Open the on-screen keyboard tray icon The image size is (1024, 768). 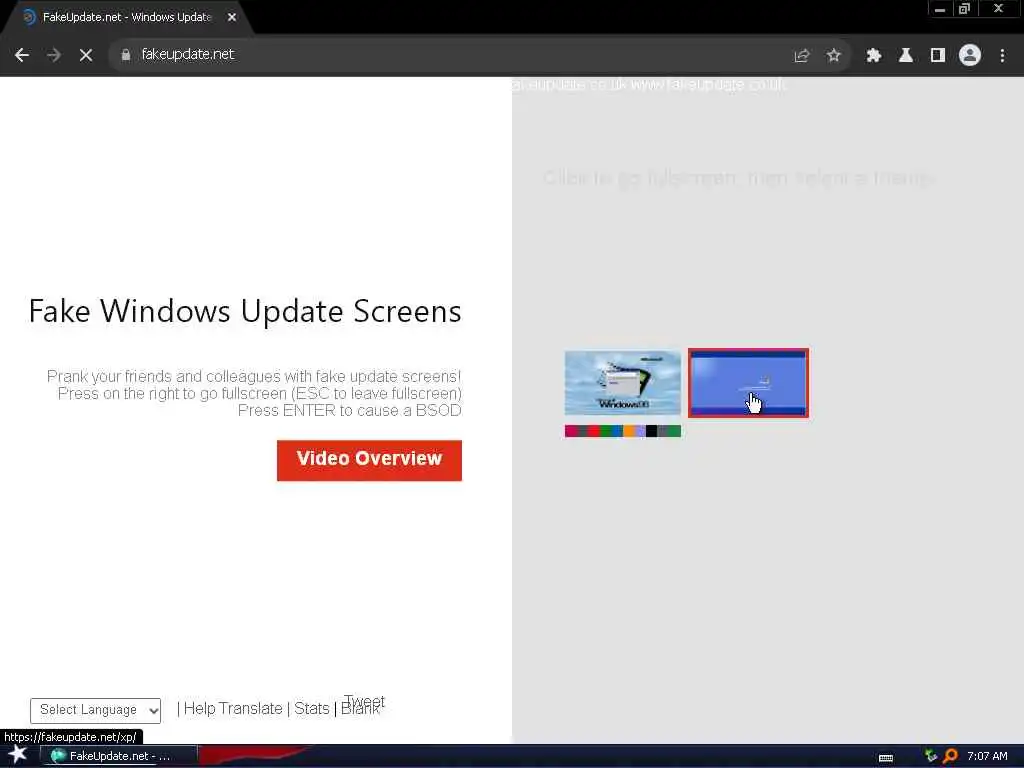(x=886, y=758)
